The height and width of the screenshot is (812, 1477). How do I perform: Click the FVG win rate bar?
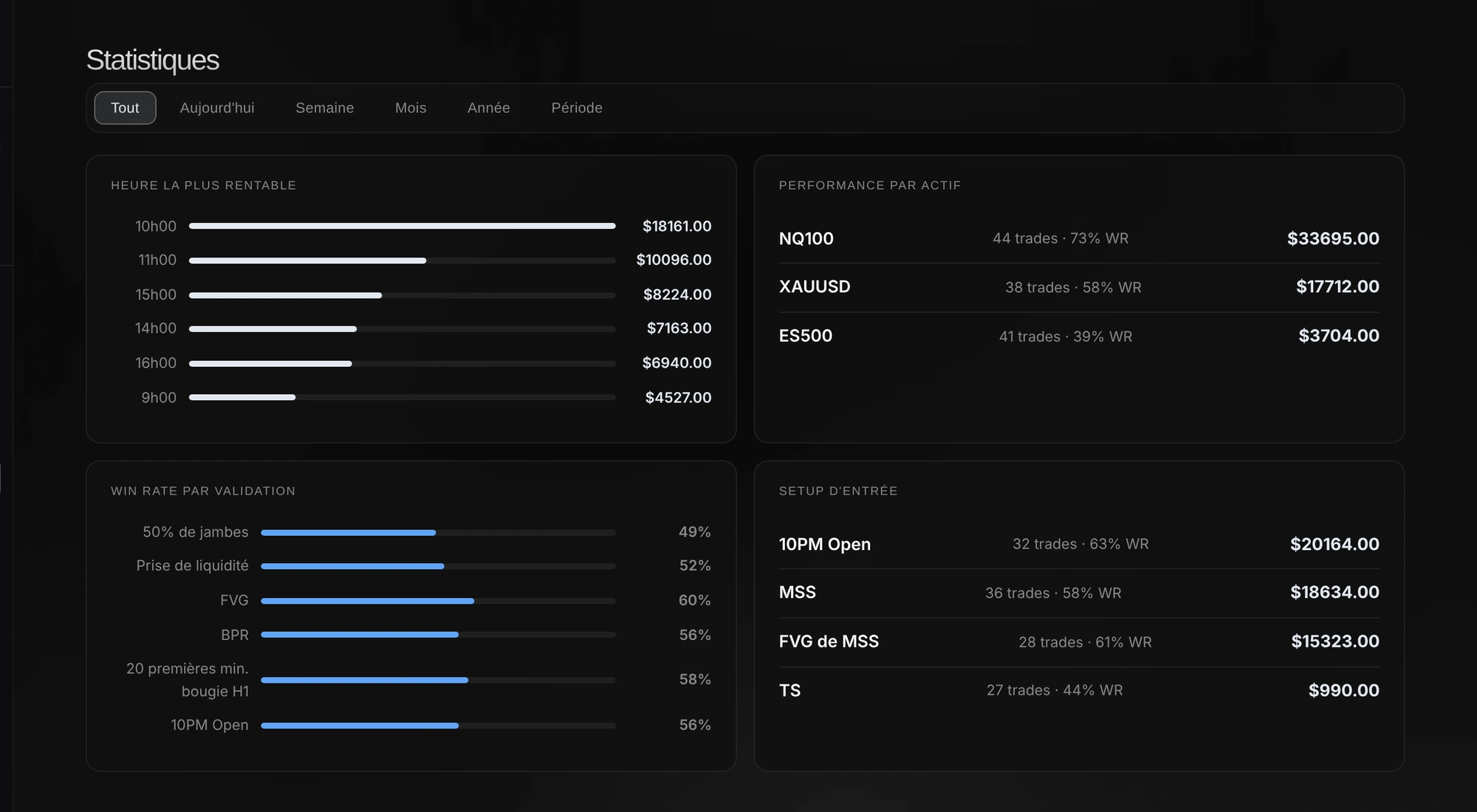(438, 601)
